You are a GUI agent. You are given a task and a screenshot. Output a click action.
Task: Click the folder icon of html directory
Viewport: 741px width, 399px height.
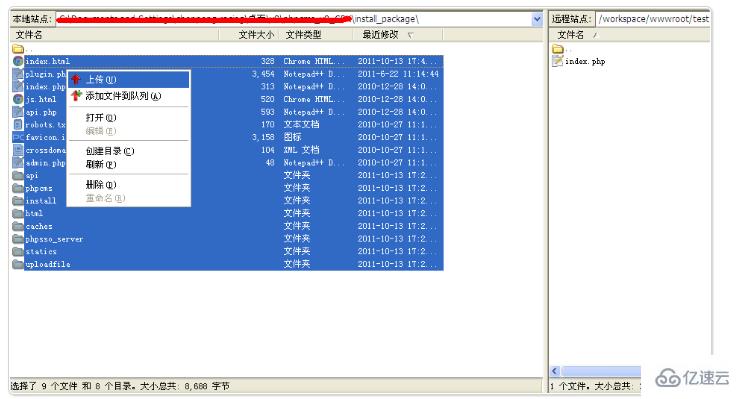18,213
